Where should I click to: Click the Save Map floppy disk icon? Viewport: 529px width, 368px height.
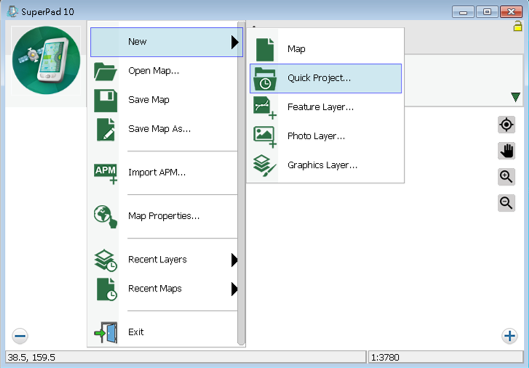[106, 101]
